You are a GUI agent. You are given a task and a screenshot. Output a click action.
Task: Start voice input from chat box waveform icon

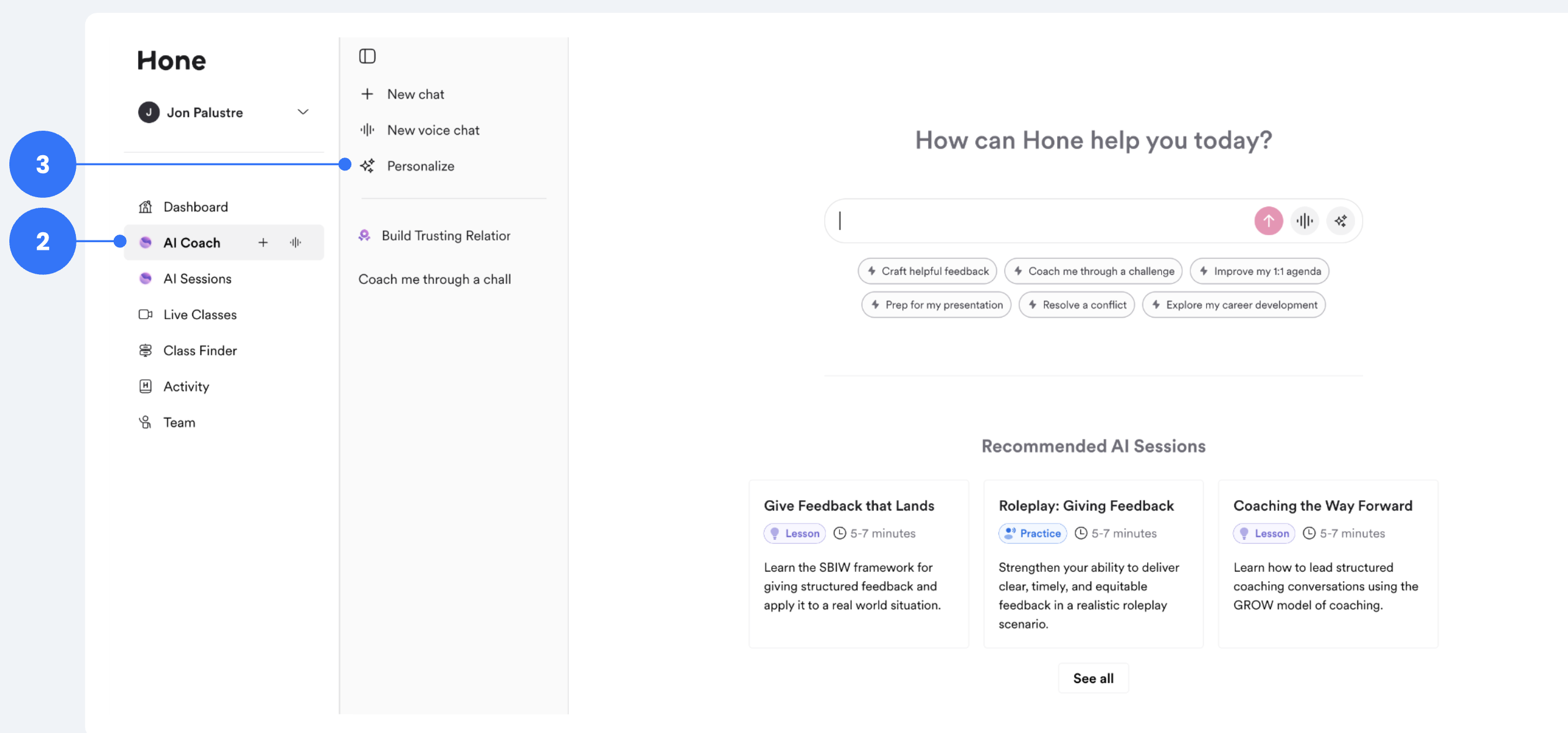[1305, 221]
